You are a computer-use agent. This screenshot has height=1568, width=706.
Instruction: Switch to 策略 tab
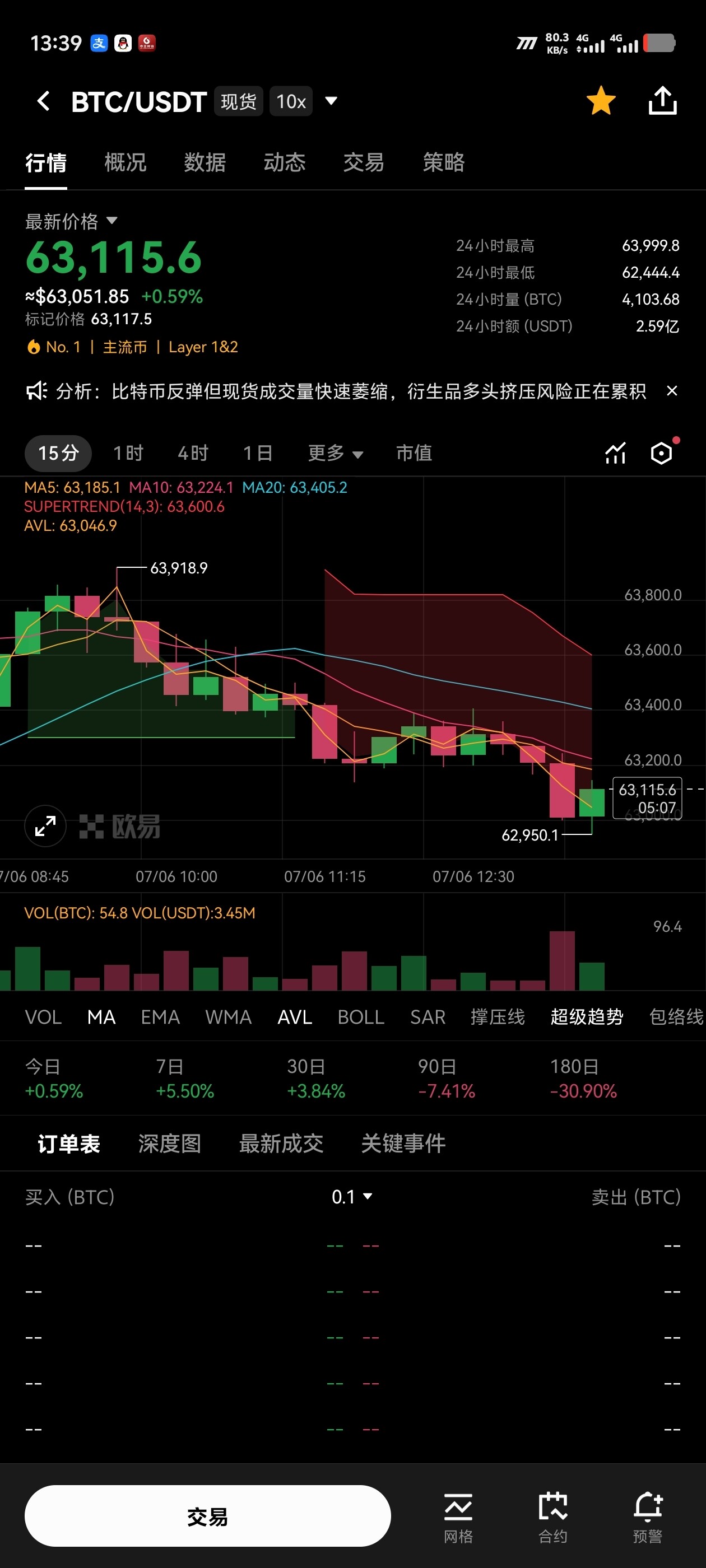[x=443, y=162]
